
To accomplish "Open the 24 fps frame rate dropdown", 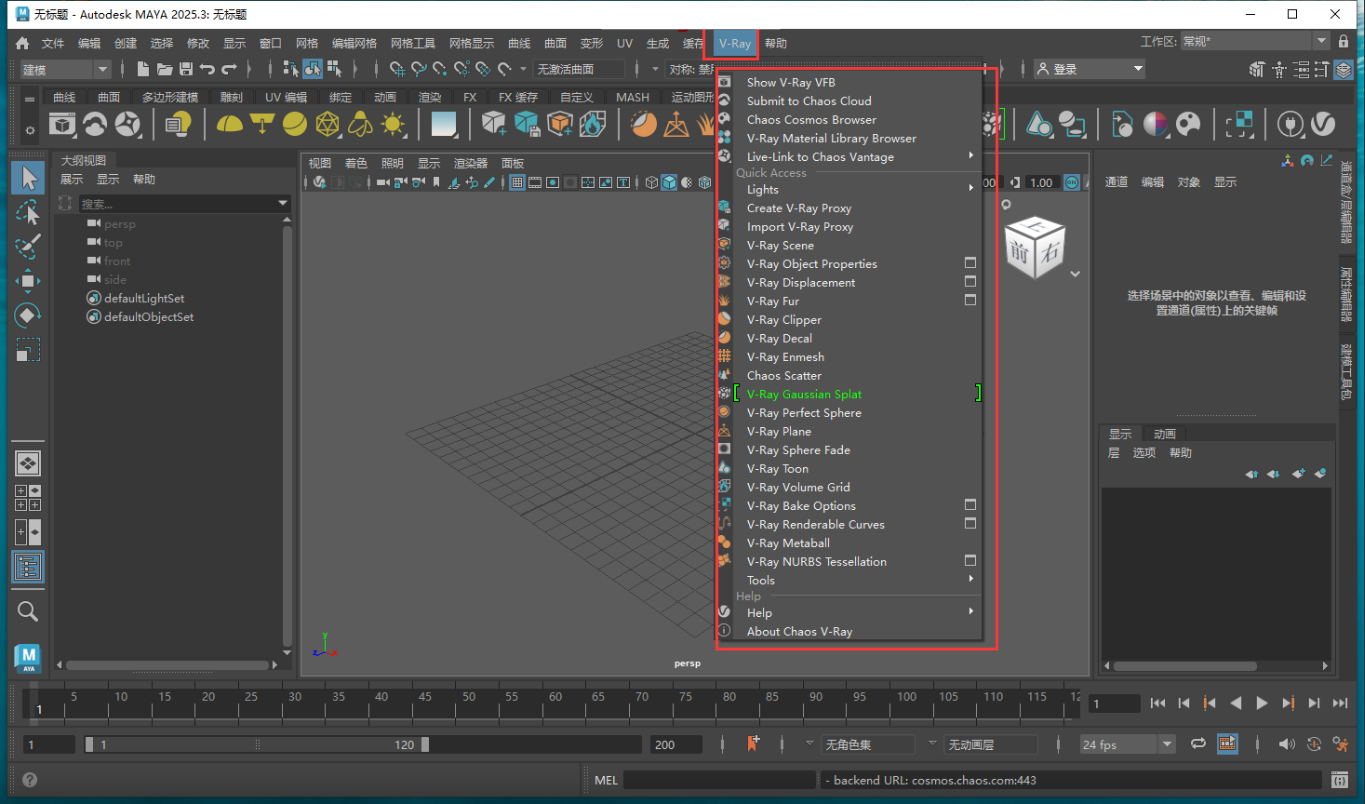I will pos(1127,744).
